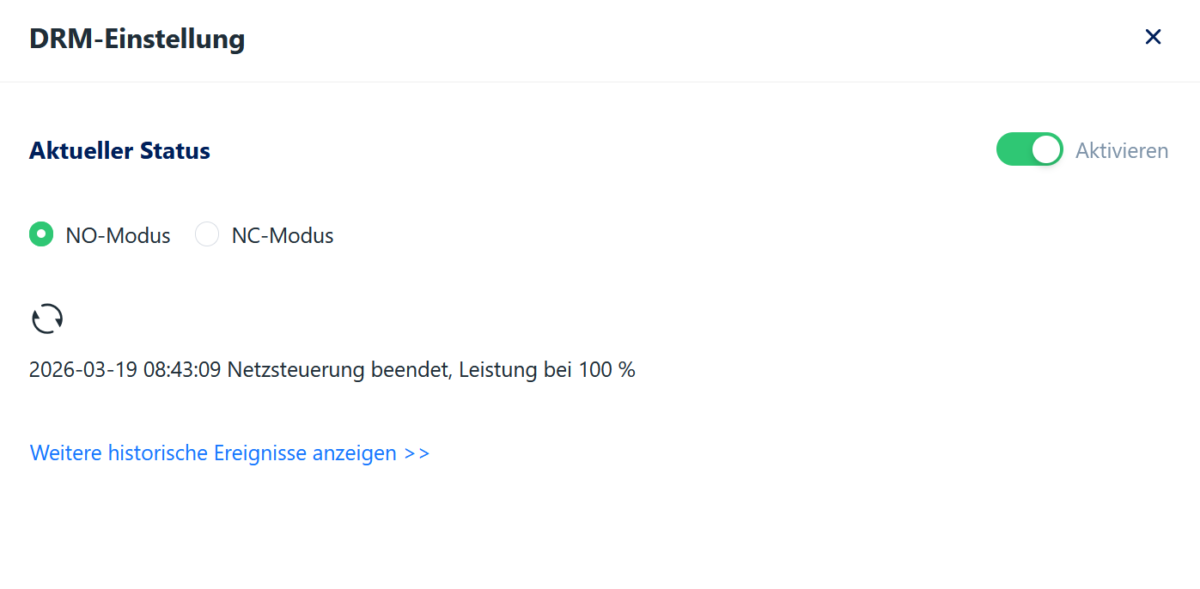Click the DRM-Einstellung title
Viewport: 1200px width, 589px height.
[x=136, y=39]
